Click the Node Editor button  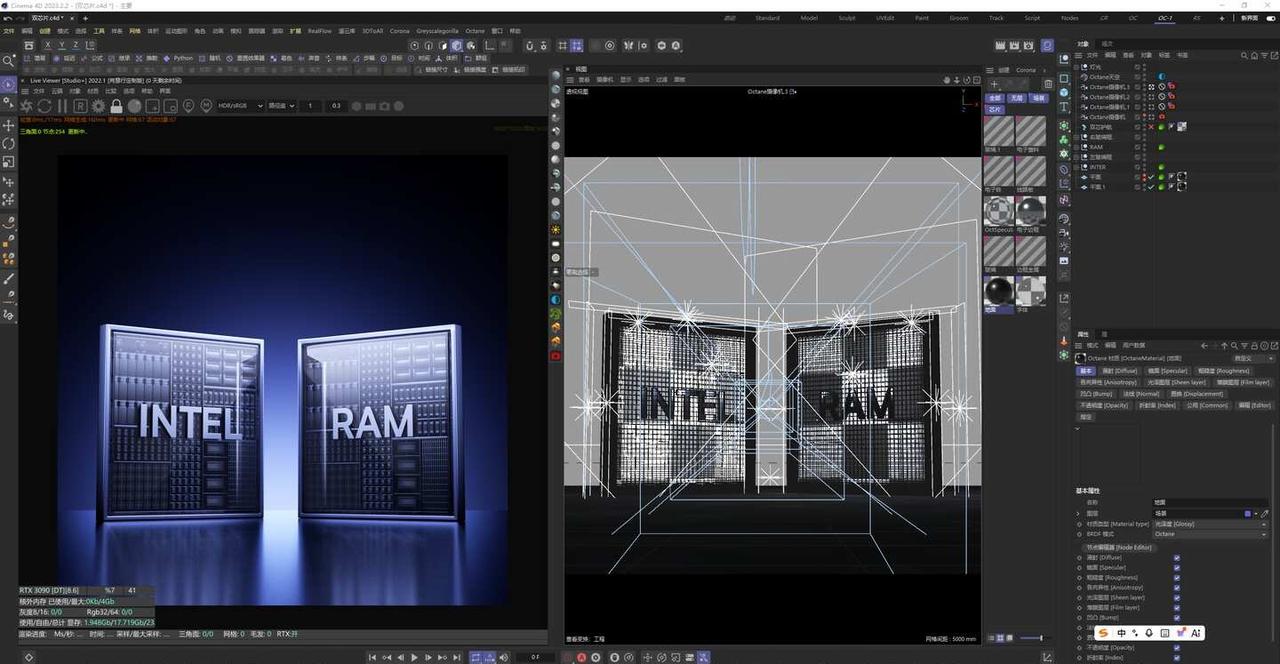(x=1120, y=547)
